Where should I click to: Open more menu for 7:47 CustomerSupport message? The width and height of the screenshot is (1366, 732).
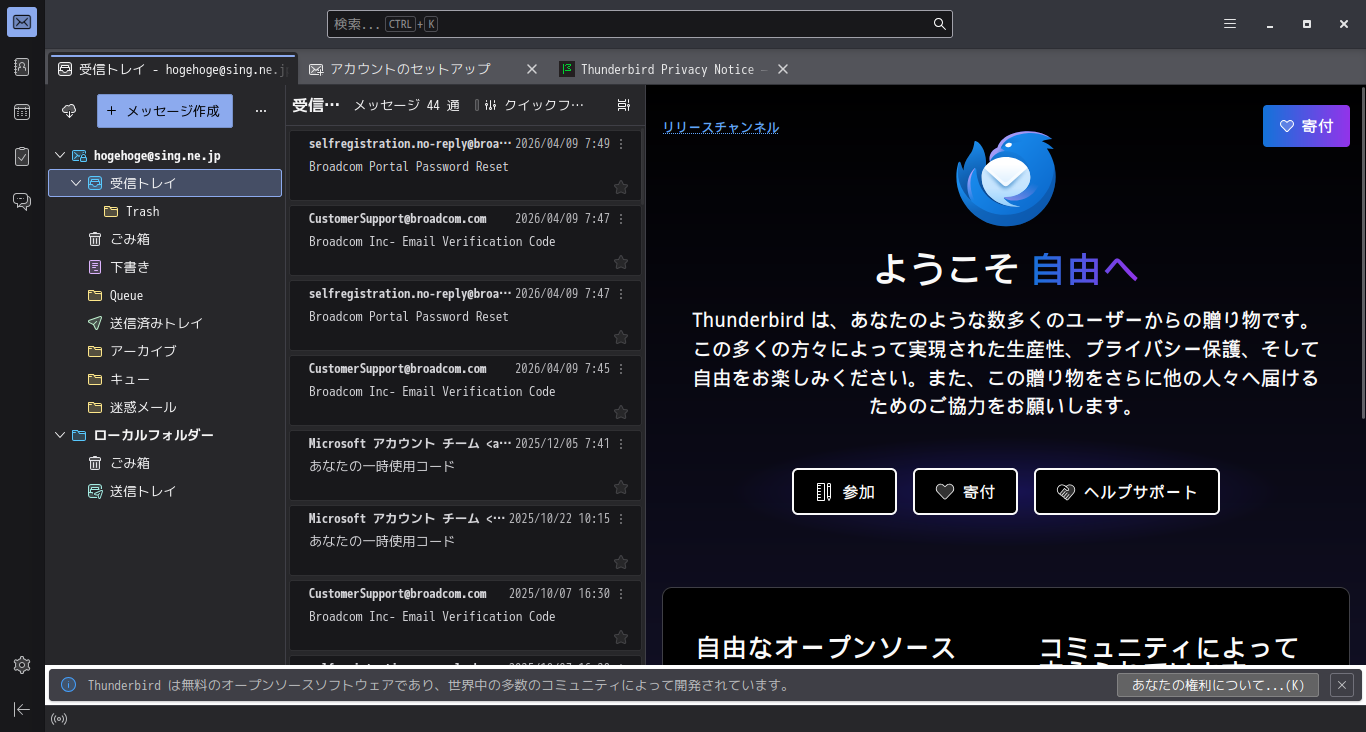tap(621, 219)
